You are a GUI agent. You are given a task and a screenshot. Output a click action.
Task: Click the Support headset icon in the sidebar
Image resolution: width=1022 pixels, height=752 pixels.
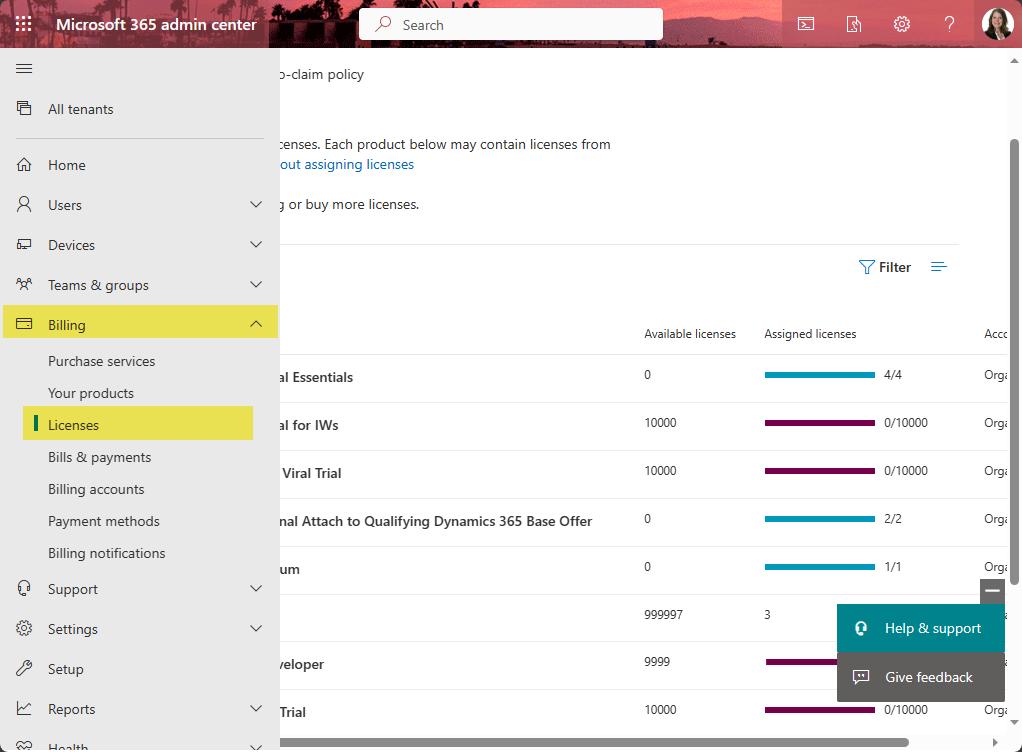pyautogui.click(x=24, y=588)
